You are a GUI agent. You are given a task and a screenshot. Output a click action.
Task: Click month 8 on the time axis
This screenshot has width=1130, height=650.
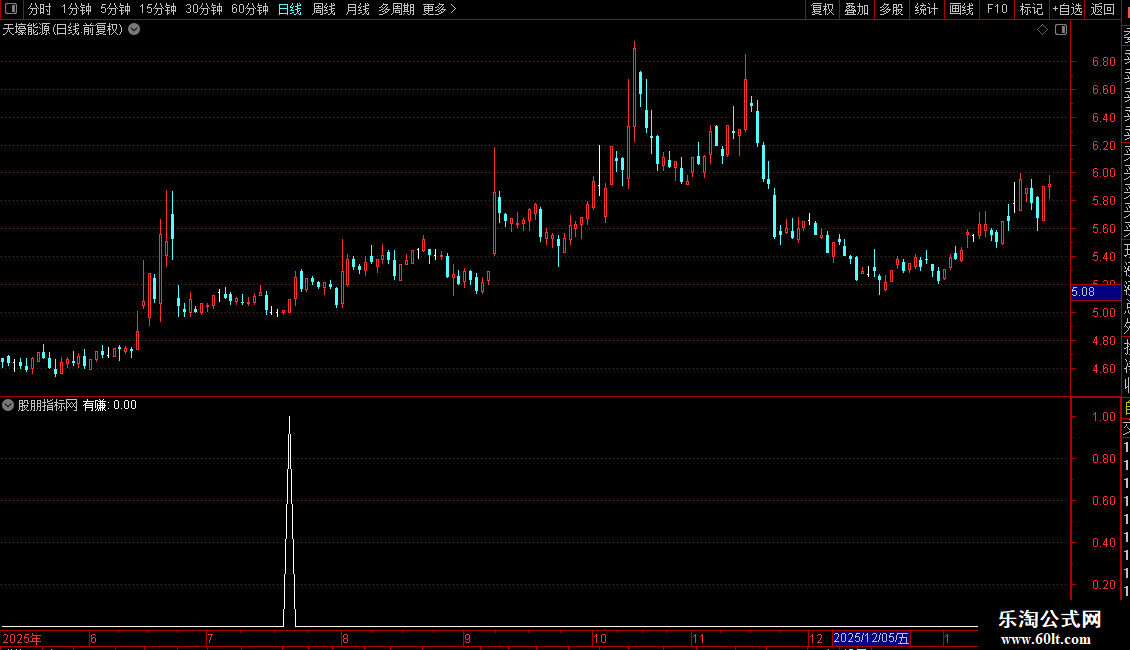[x=345, y=638]
